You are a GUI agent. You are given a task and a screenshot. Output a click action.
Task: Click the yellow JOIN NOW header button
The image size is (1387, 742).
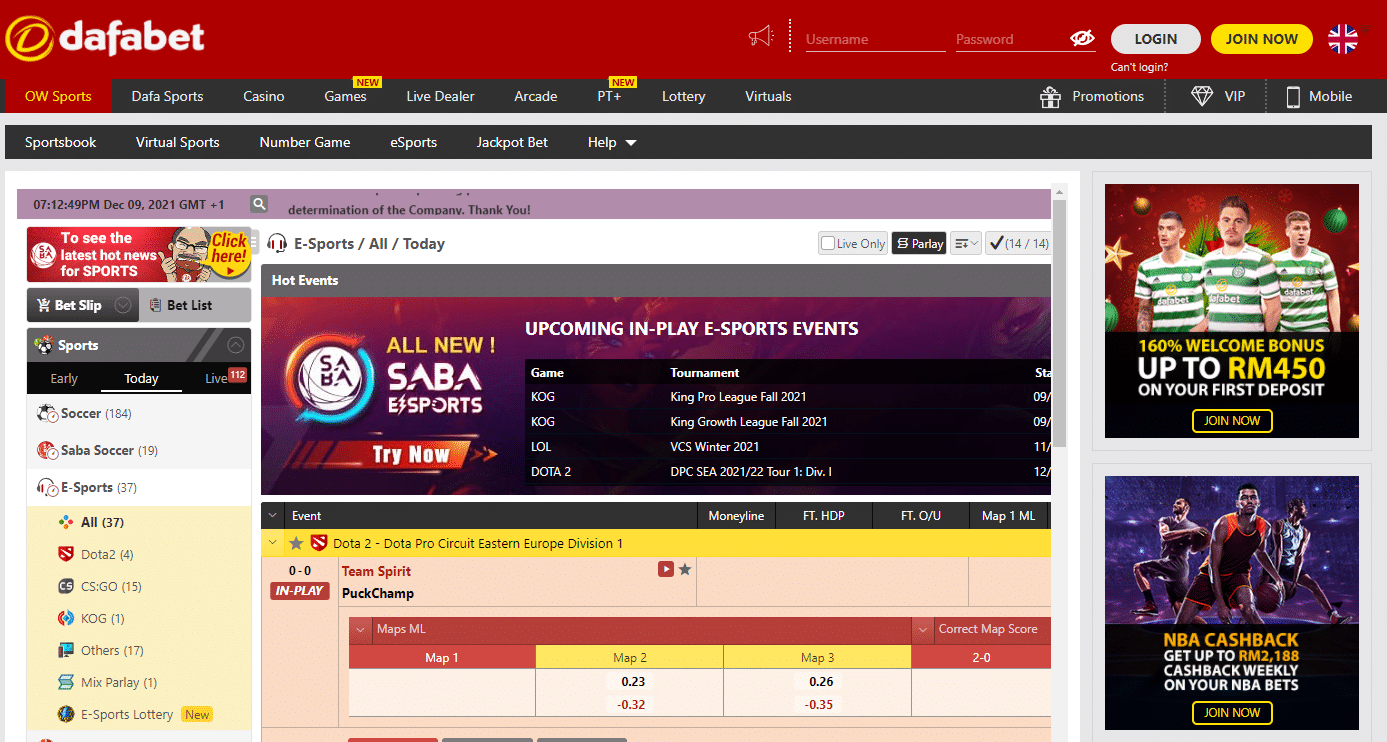pyautogui.click(x=1261, y=39)
